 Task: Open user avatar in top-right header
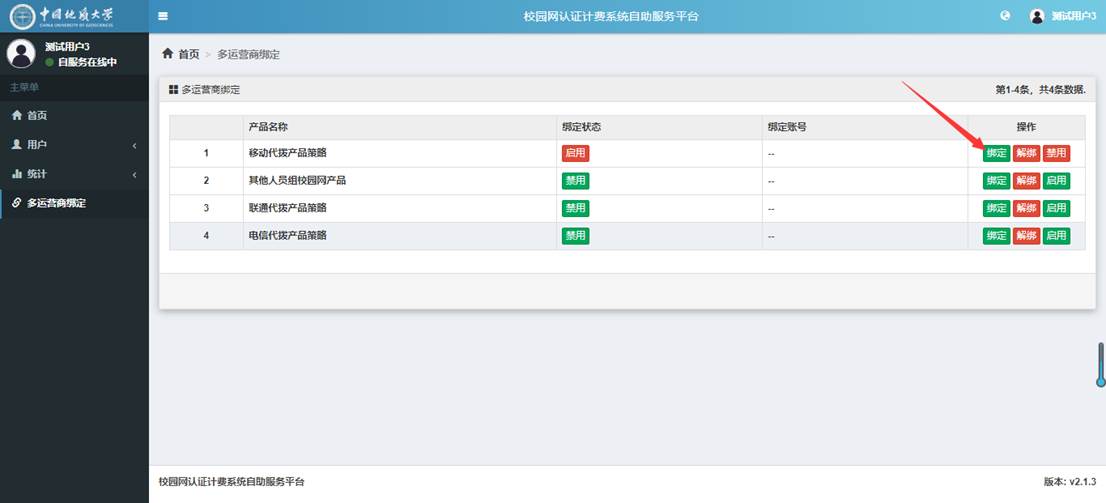coord(1037,16)
